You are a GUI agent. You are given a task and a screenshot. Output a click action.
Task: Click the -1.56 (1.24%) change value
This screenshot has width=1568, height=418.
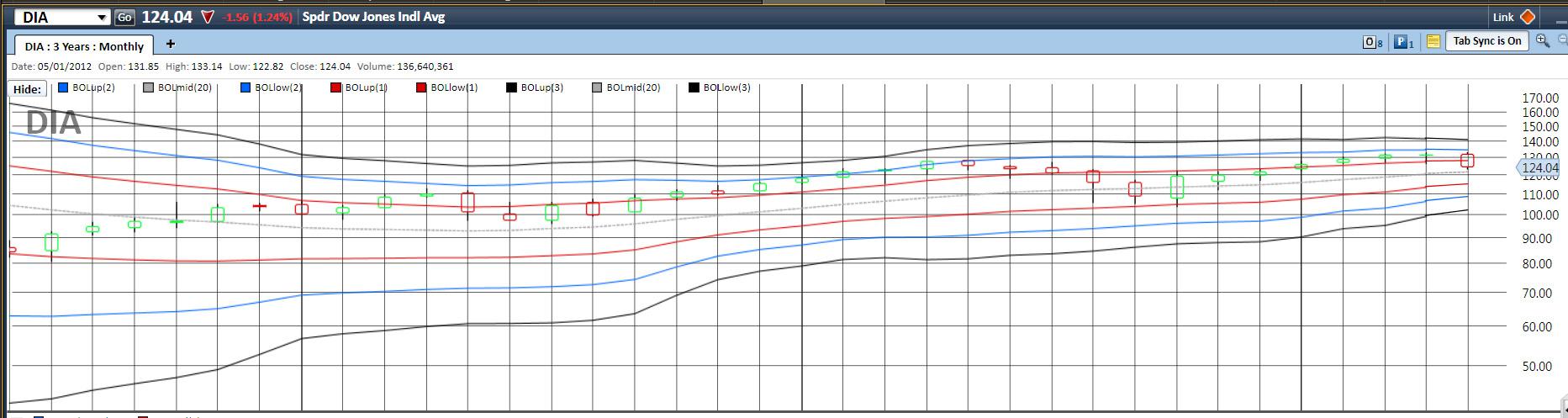(257, 17)
